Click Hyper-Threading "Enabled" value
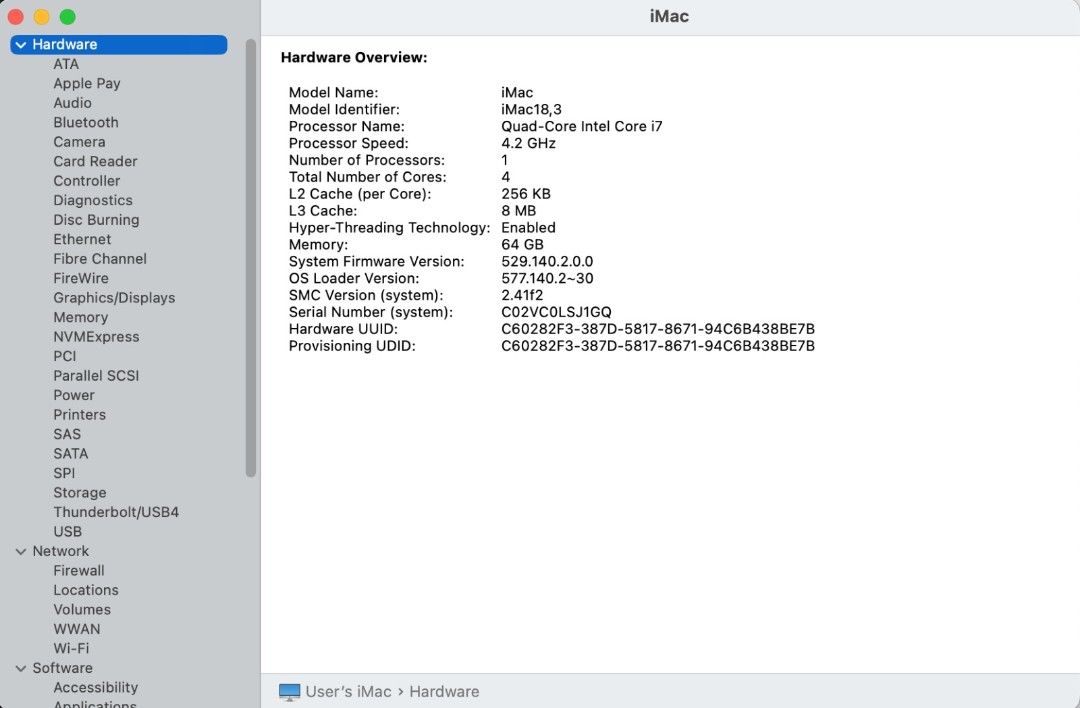1080x708 pixels. point(528,228)
